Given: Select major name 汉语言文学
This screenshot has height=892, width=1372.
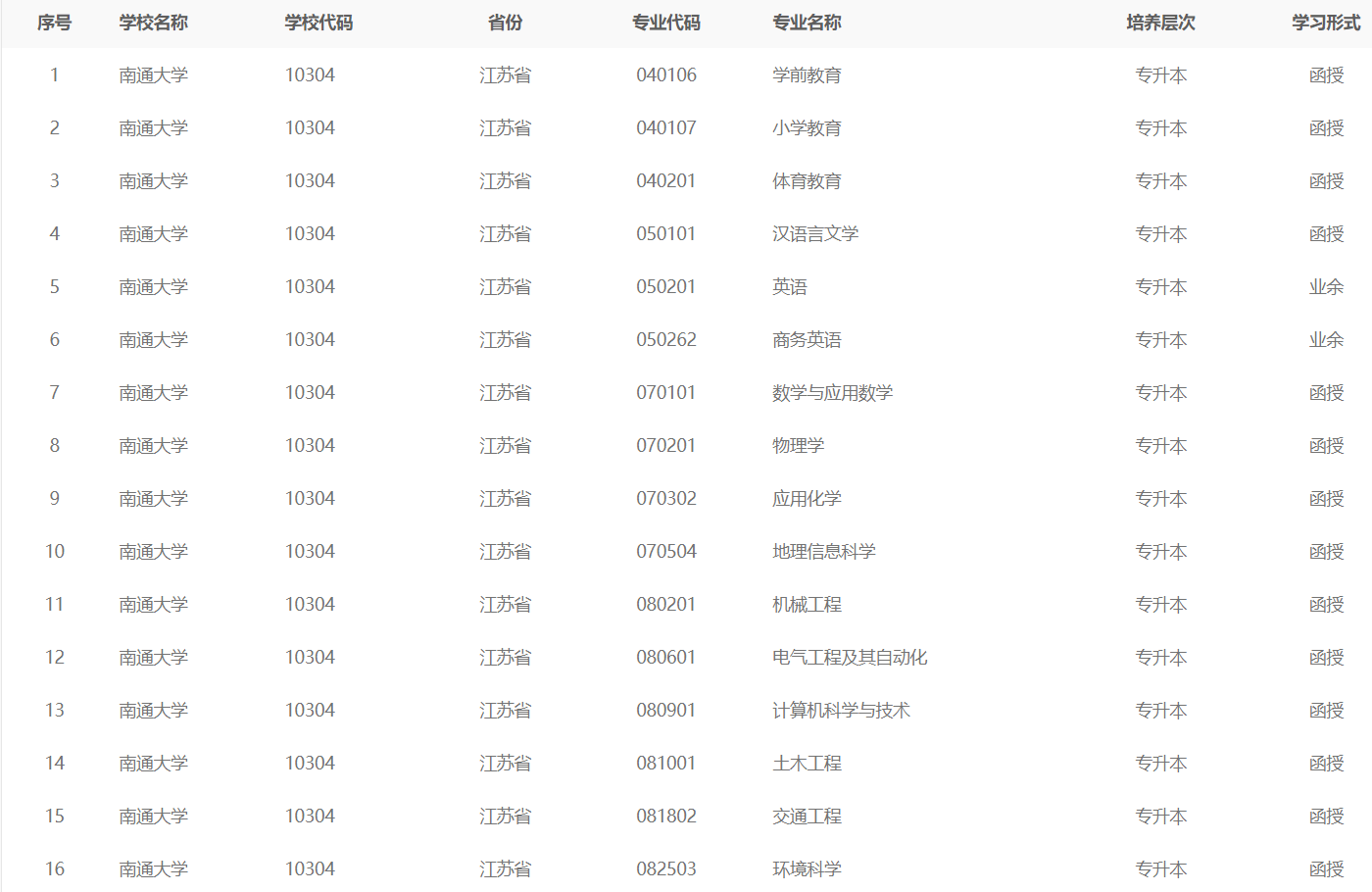Looking at the screenshot, I should [x=815, y=234].
